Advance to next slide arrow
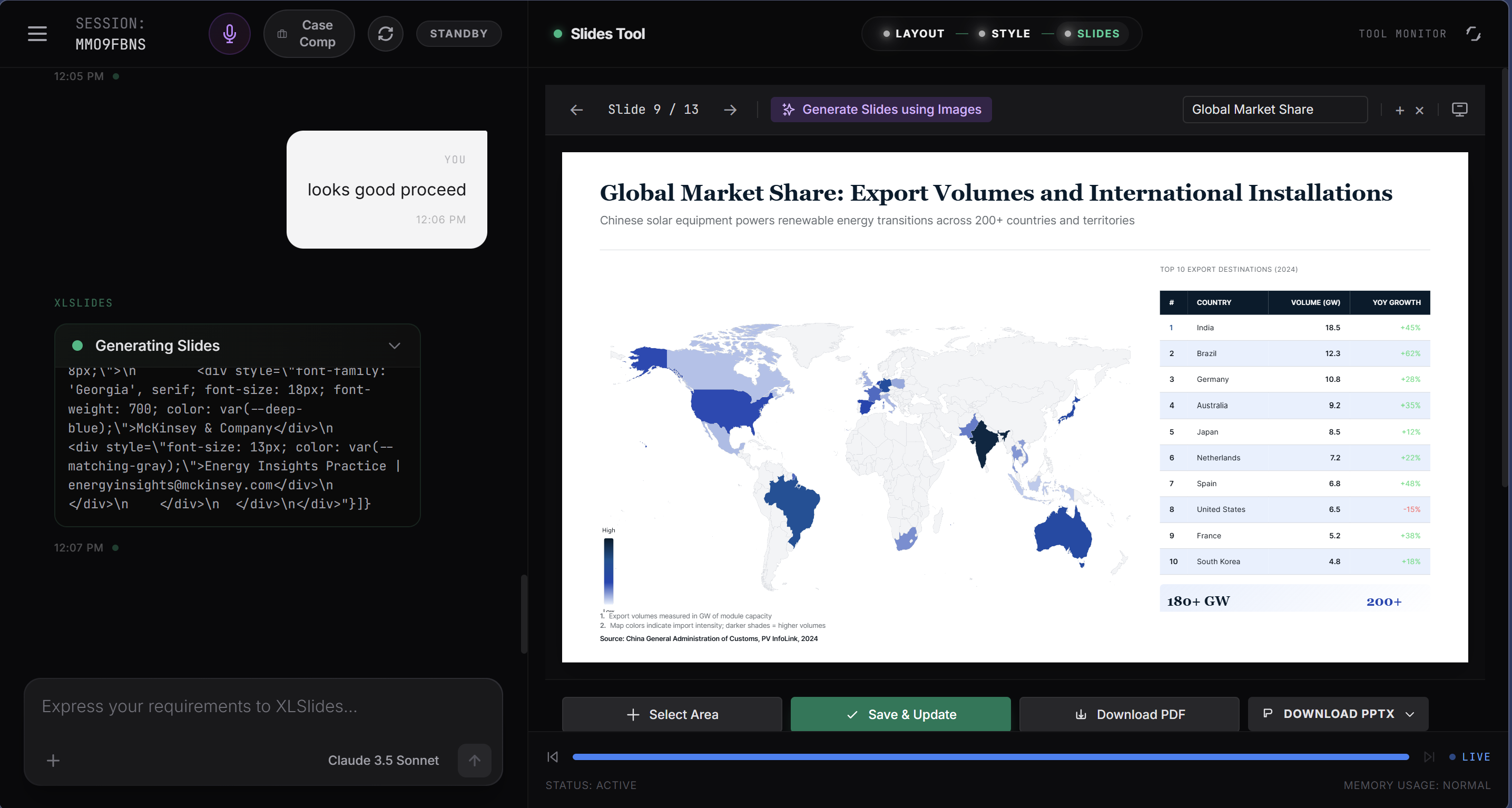This screenshot has height=808, width=1512. point(730,110)
